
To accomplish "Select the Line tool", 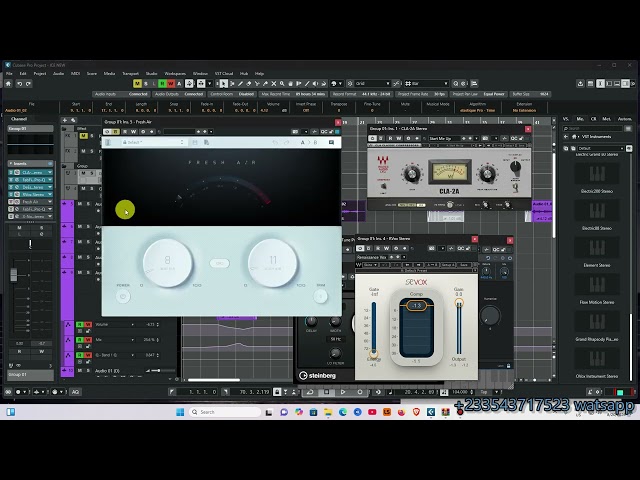I will tap(307, 84).
